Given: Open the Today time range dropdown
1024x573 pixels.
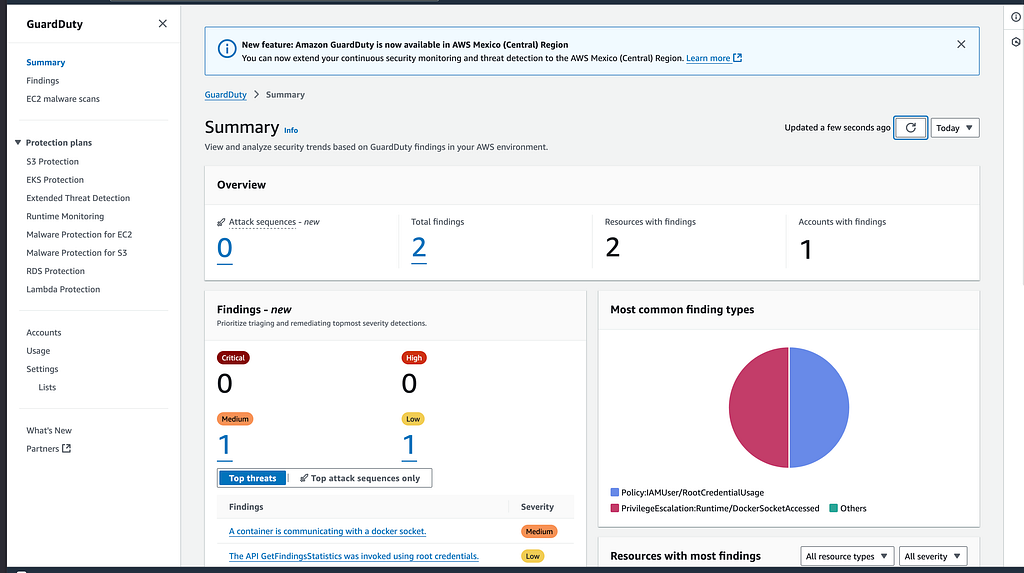Looking at the screenshot, I should (x=955, y=128).
